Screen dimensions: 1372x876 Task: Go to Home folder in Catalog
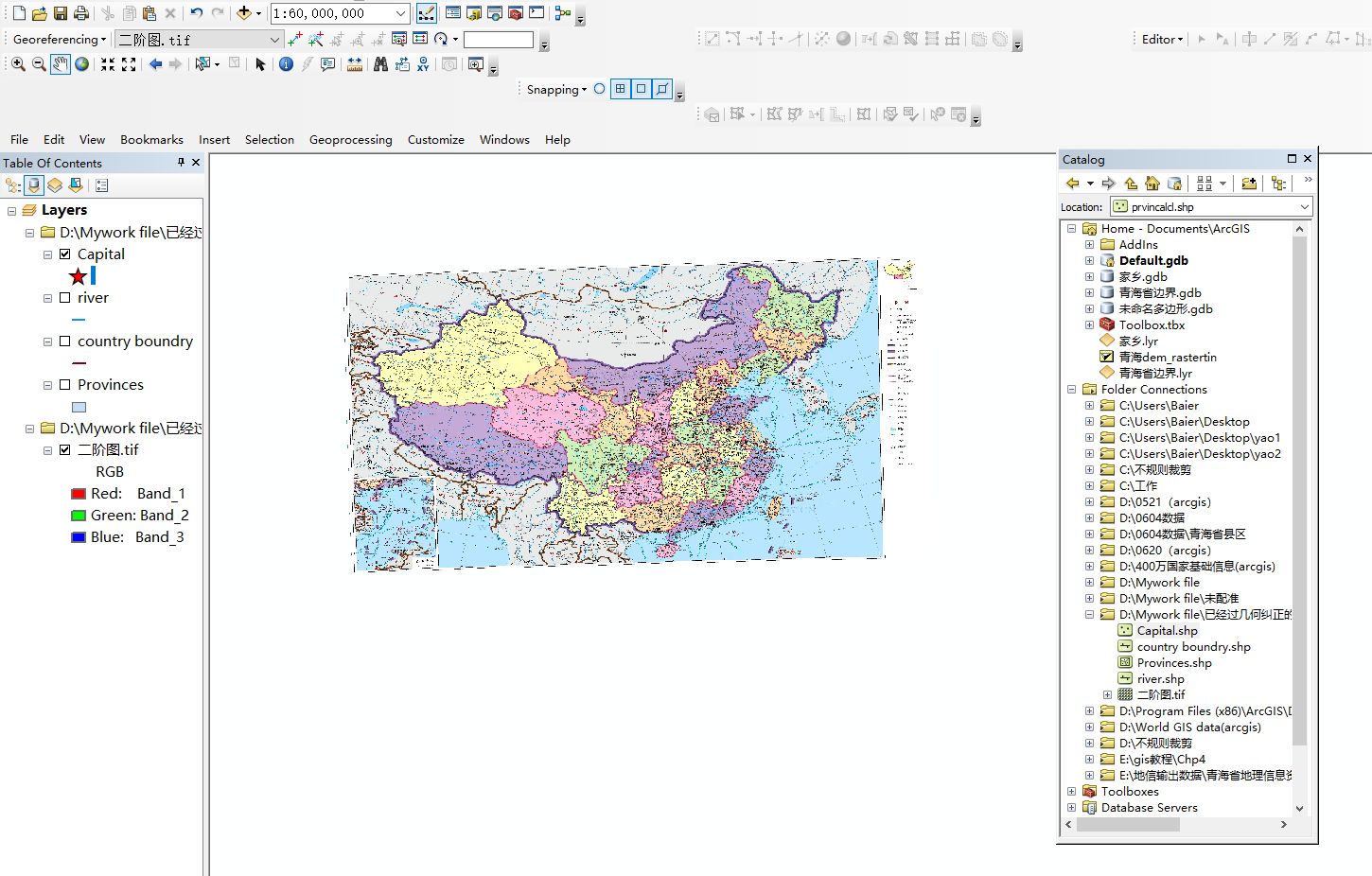pos(1152,184)
